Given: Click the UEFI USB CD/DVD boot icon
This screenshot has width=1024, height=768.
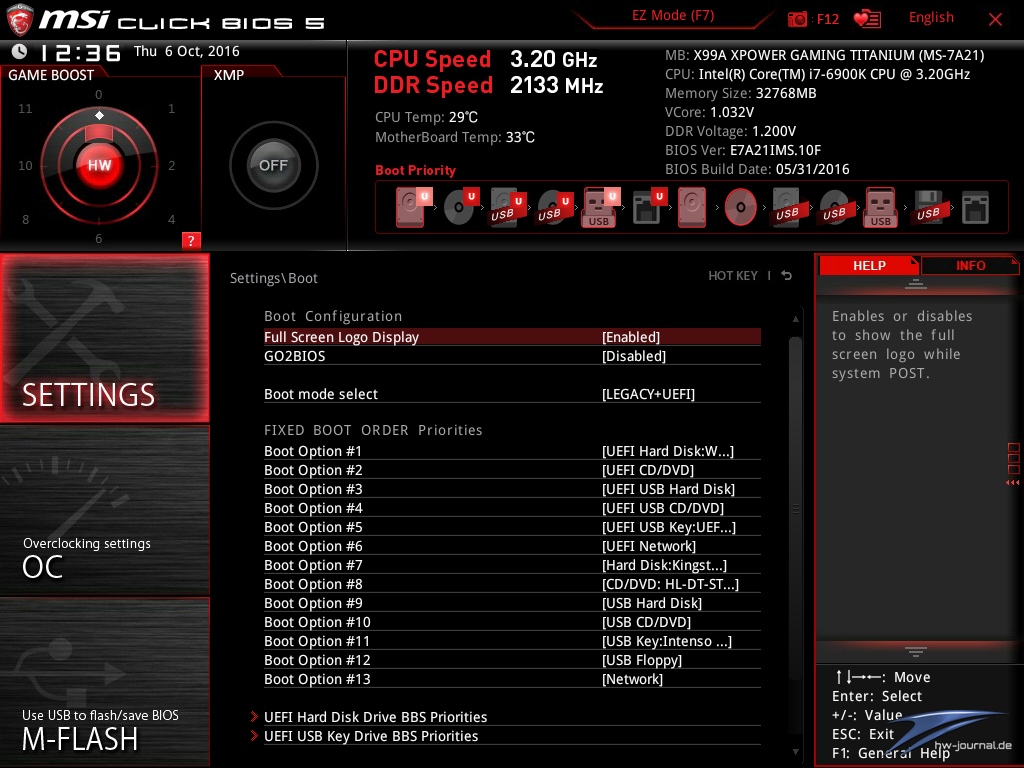Looking at the screenshot, I should tap(554, 207).
